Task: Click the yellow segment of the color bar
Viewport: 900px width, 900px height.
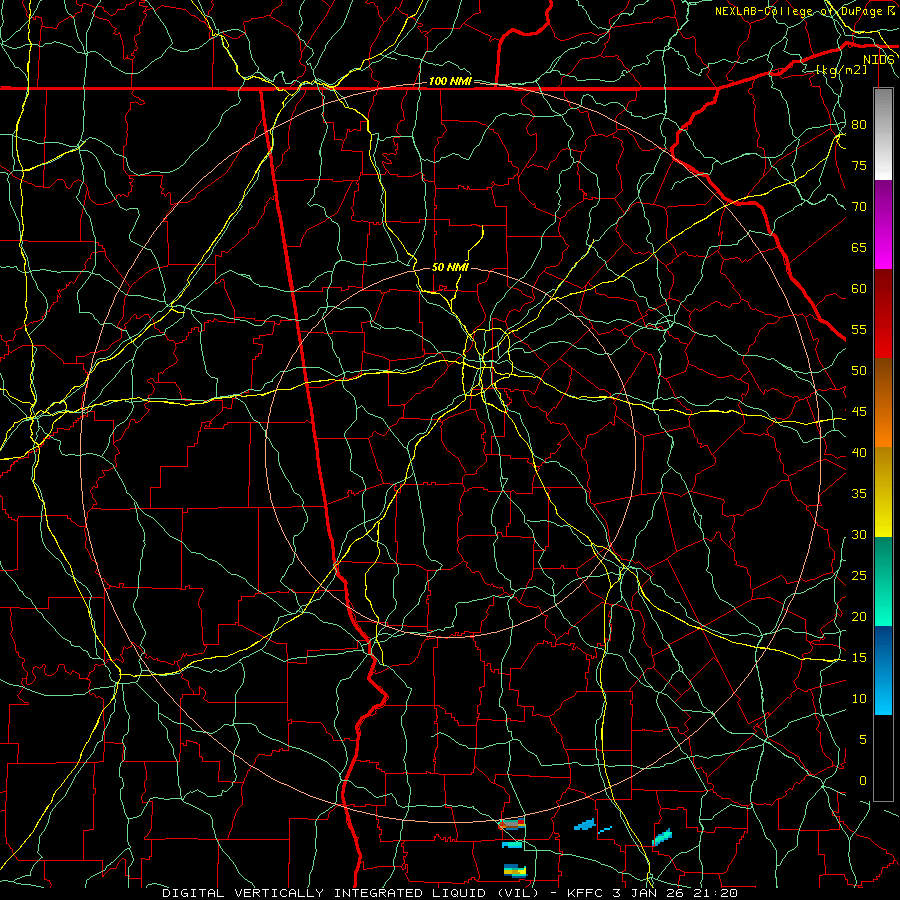Action: (883, 492)
